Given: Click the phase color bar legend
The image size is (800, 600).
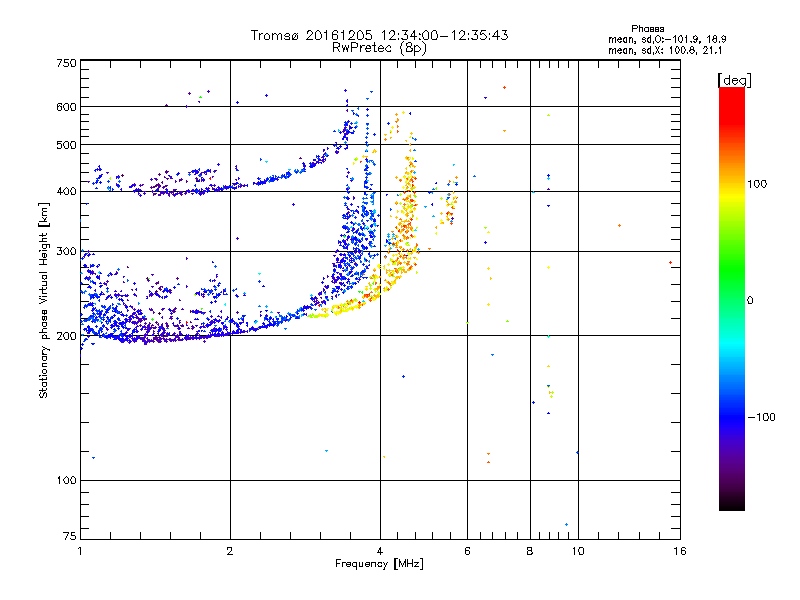Looking at the screenshot, I should tap(732, 298).
